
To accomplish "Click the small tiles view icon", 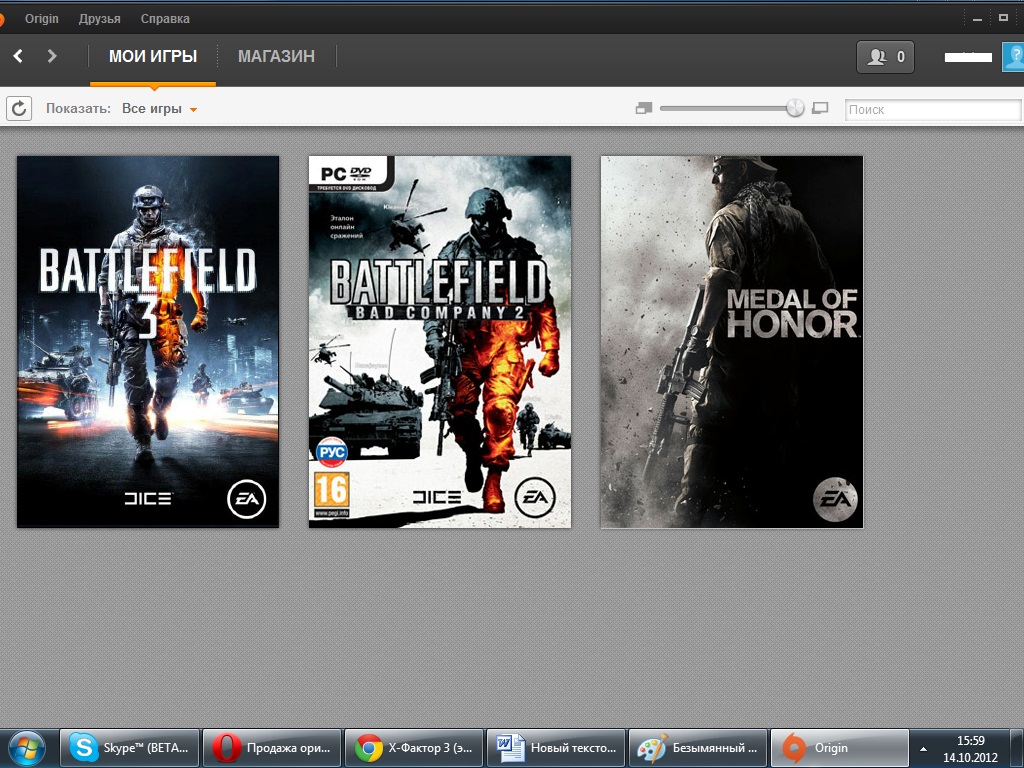I will pyautogui.click(x=644, y=108).
